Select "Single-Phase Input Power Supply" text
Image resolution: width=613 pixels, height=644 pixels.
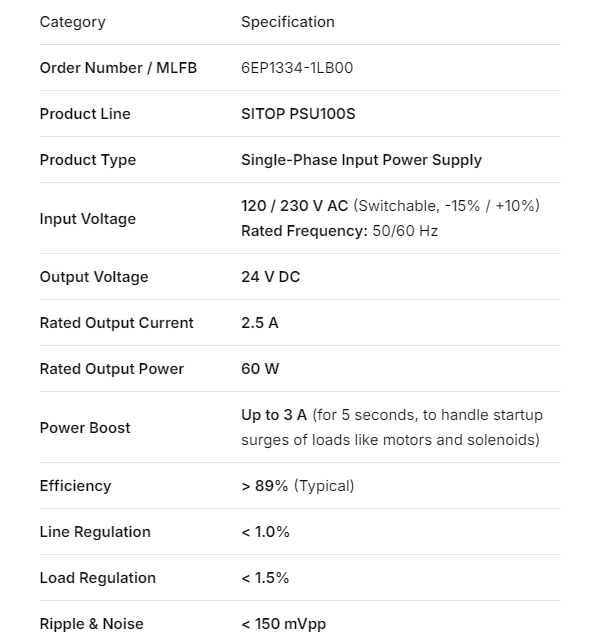(x=361, y=160)
